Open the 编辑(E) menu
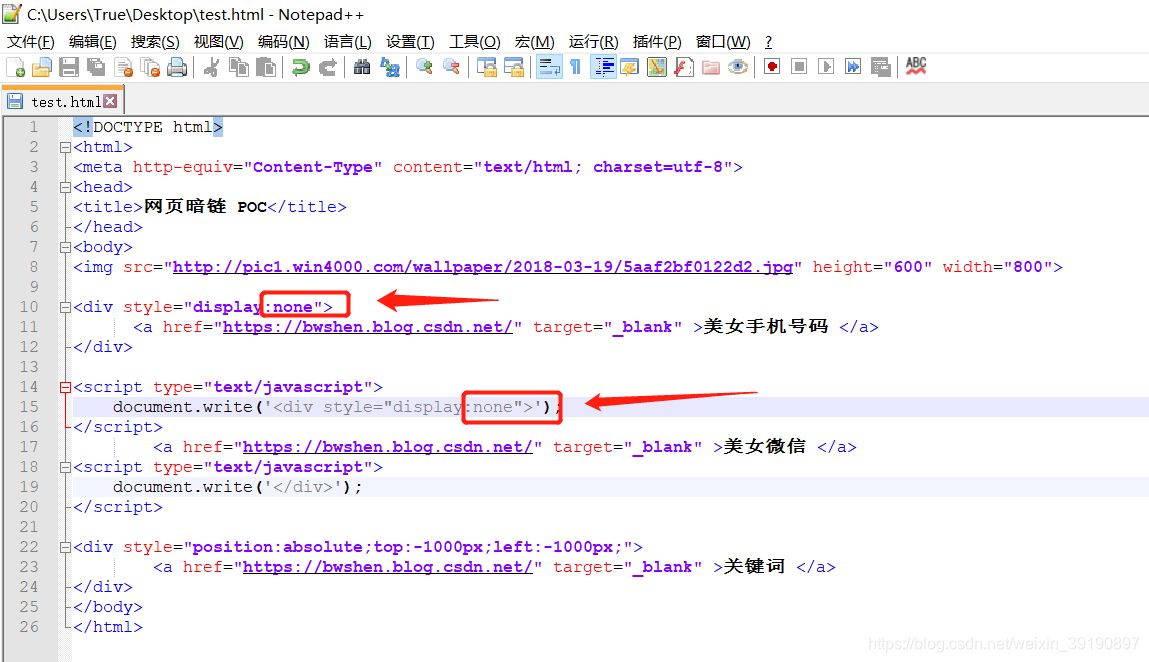 (x=92, y=42)
